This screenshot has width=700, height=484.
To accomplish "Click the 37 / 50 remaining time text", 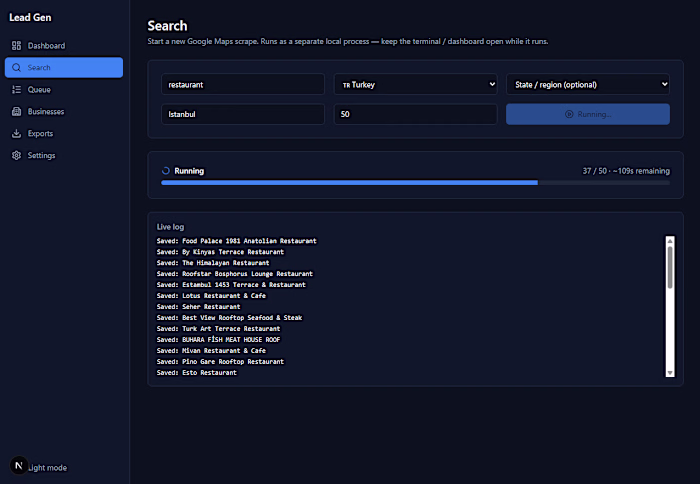I will [x=626, y=171].
